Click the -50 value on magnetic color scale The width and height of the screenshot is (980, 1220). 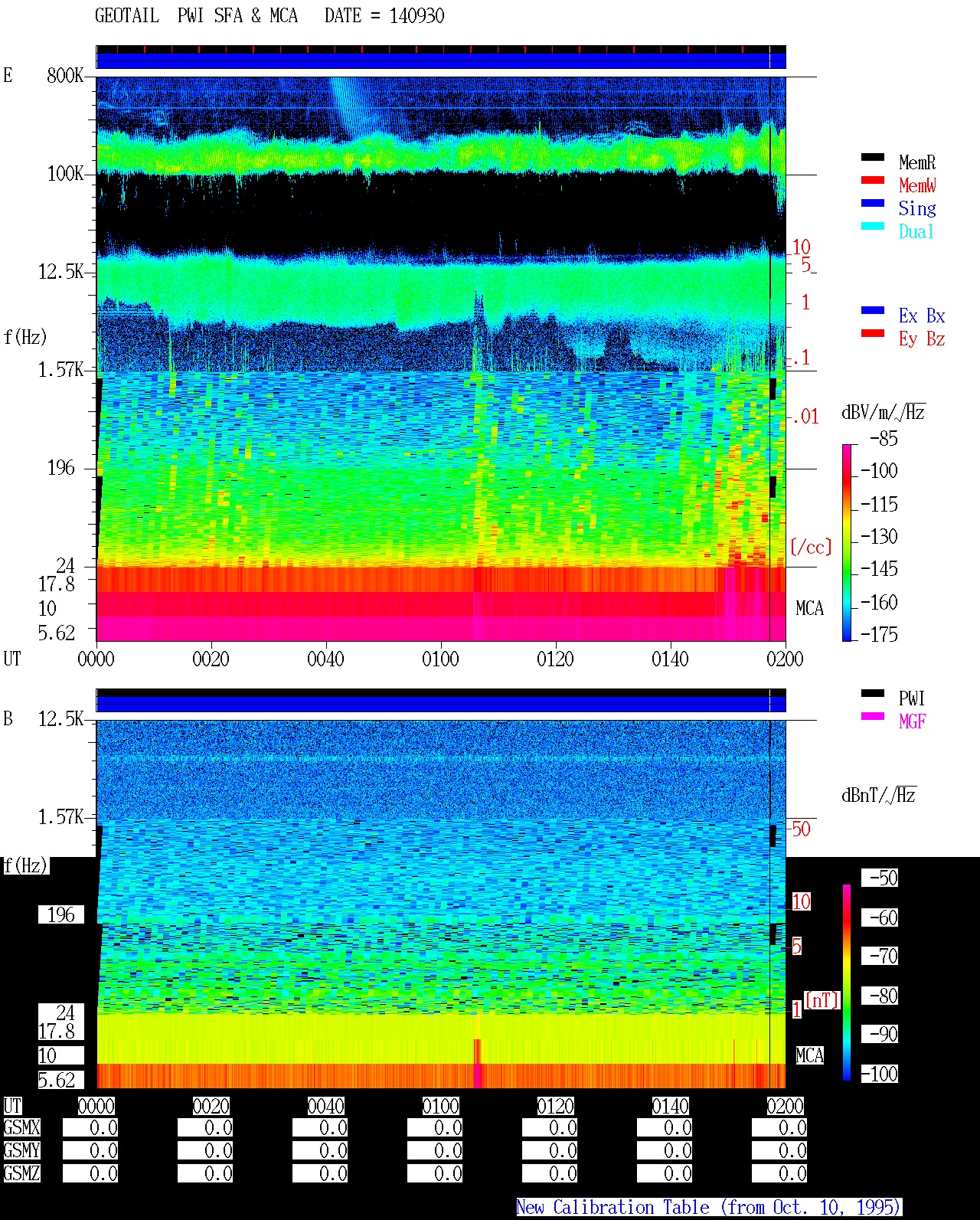tap(880, 878)
